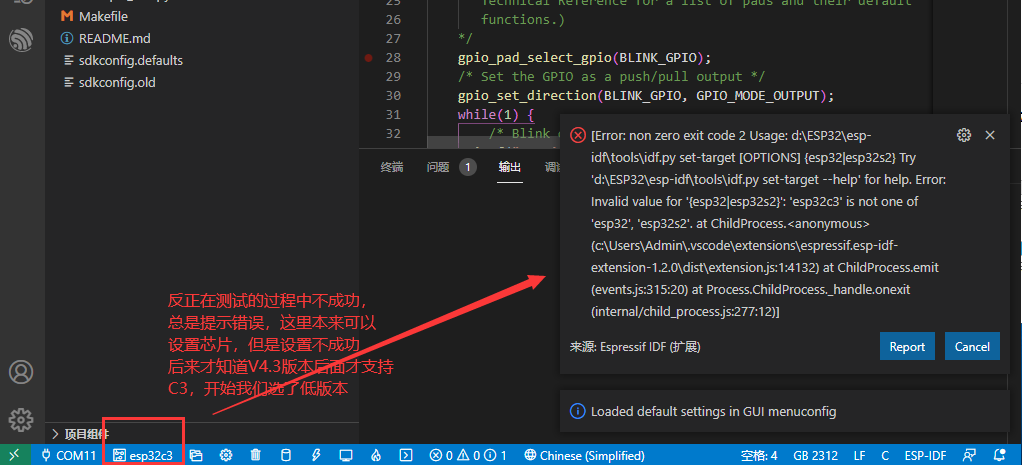Screen dimensions: 1022x465
Task: Open sdkconfig.old file
Action: click(x=117, y=83)
